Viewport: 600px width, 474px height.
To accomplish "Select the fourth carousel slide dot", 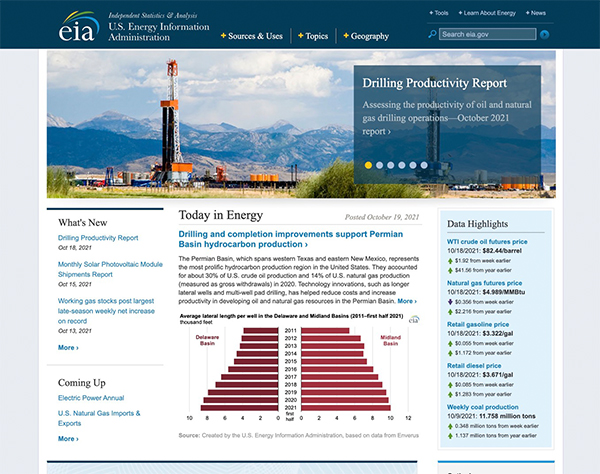I will [401, 165].
